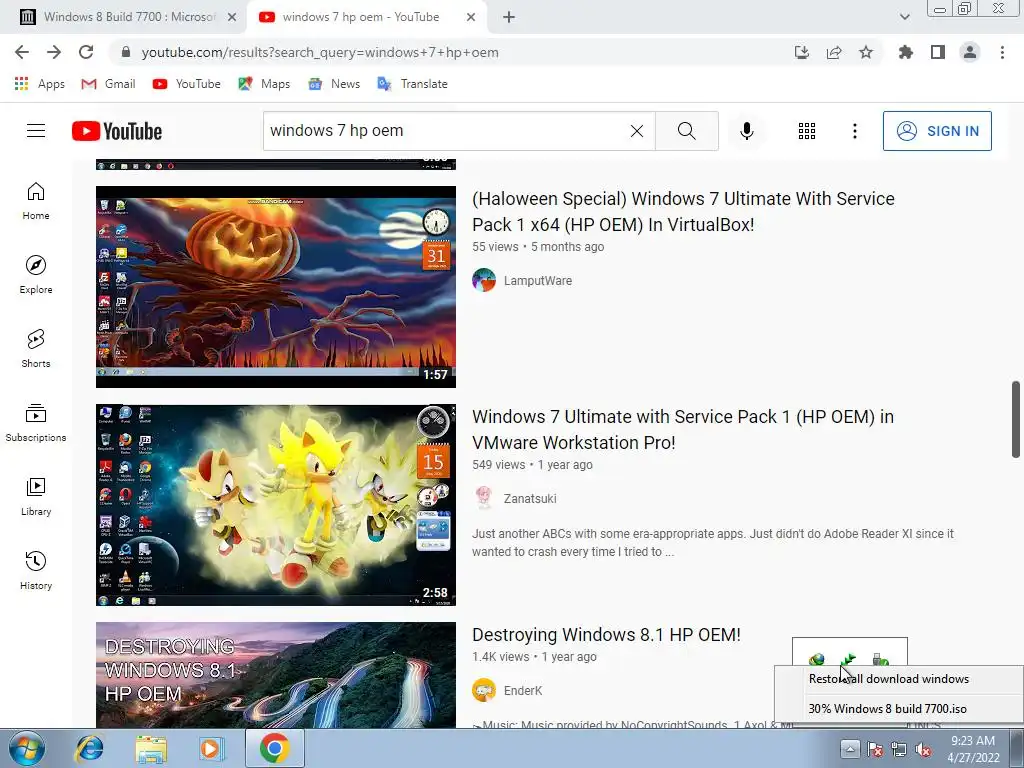Open YouTube settings three-dot menu
1024x768 pixels.
(x=854, y=131)
